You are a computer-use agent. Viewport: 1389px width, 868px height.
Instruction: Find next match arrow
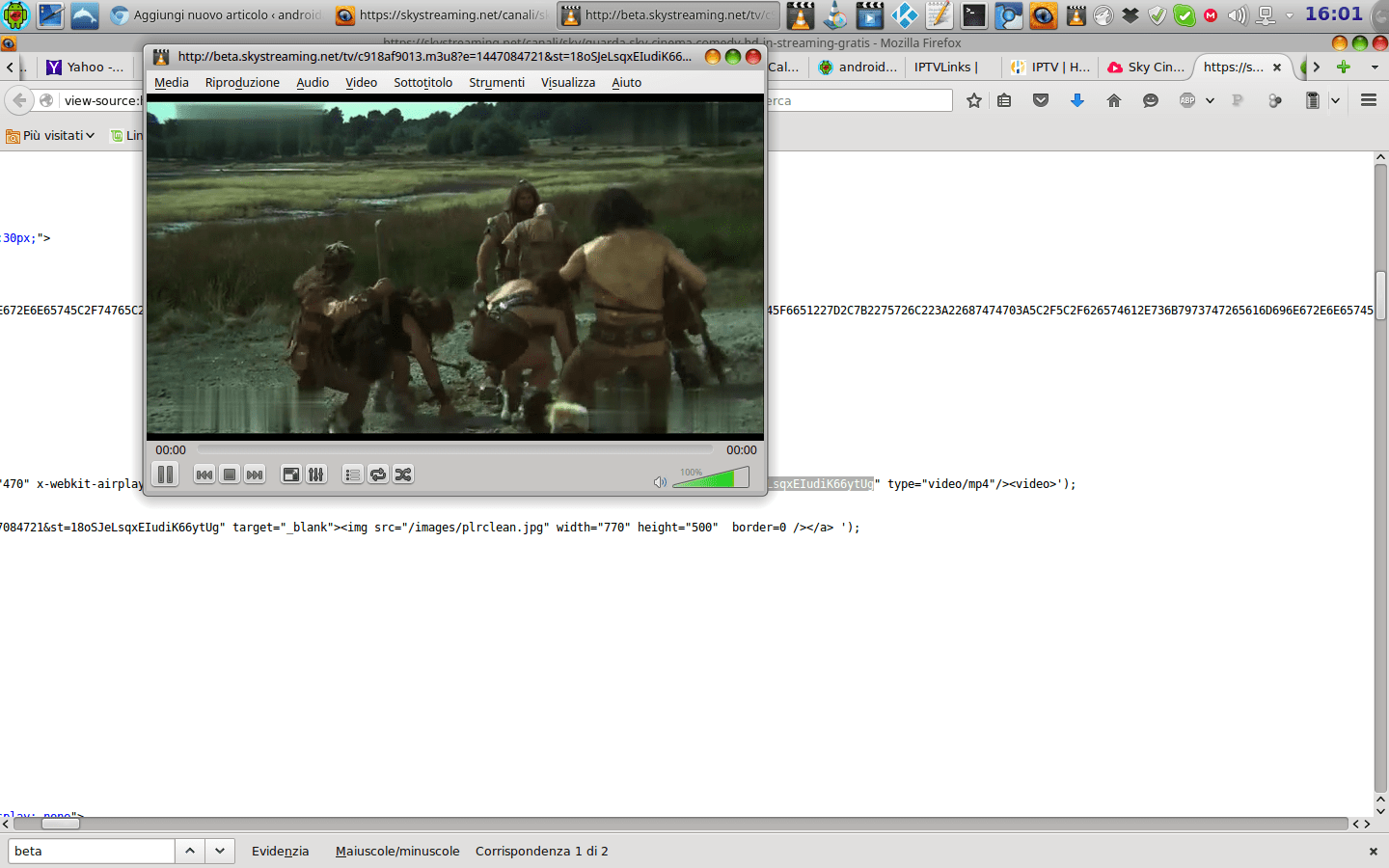click(x=220, y=851)
